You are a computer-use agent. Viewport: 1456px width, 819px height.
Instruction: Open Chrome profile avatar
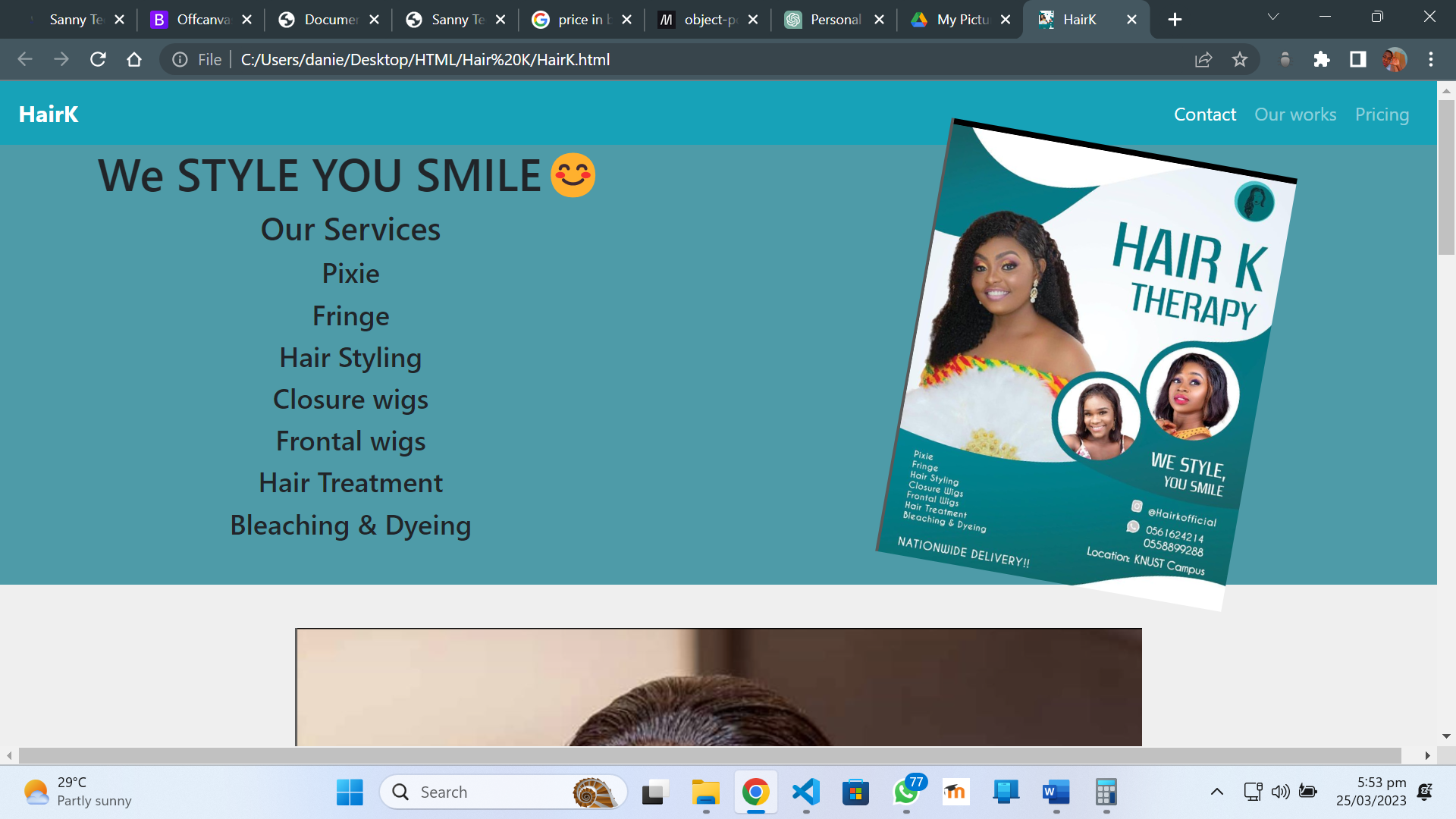pyautogui.click(x=1395, y=59)
